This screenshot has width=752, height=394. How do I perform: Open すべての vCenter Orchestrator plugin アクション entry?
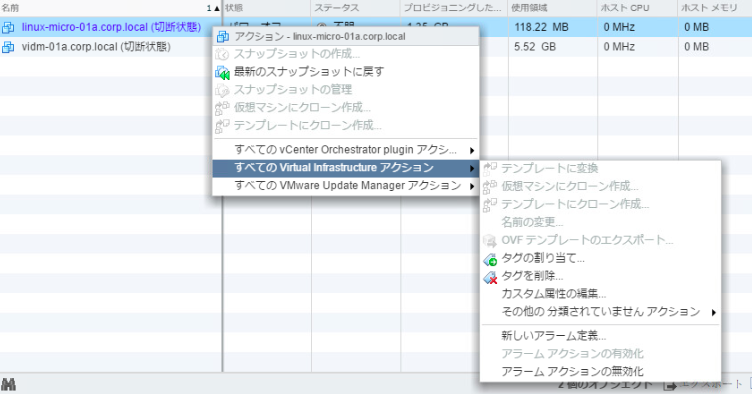346,150
